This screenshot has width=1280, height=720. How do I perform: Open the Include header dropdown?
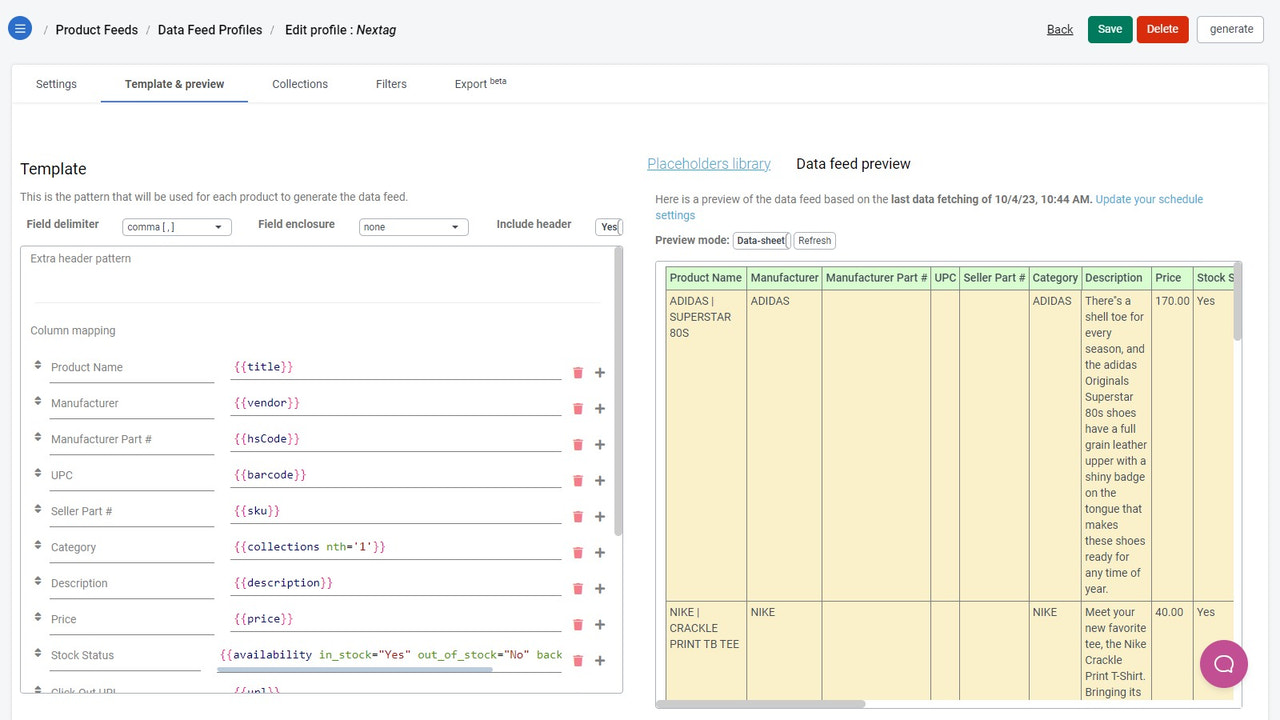point(609,227)
